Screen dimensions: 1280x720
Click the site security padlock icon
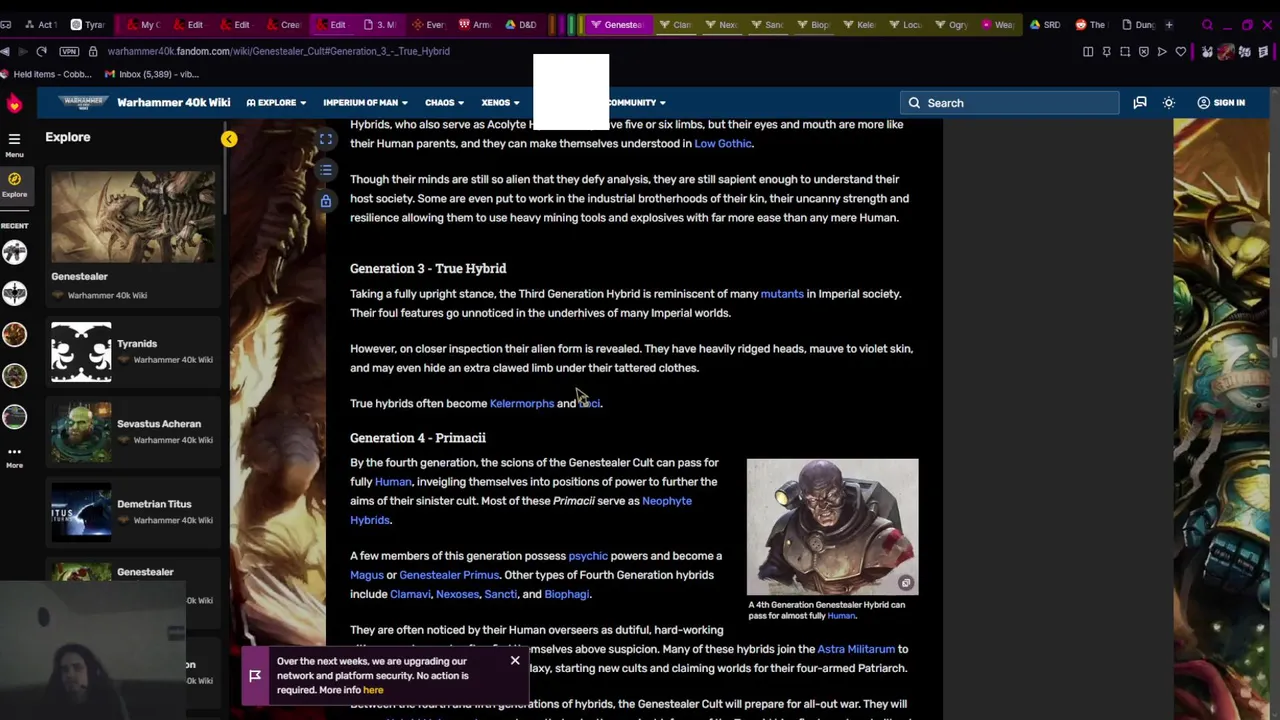click(93, 51)
